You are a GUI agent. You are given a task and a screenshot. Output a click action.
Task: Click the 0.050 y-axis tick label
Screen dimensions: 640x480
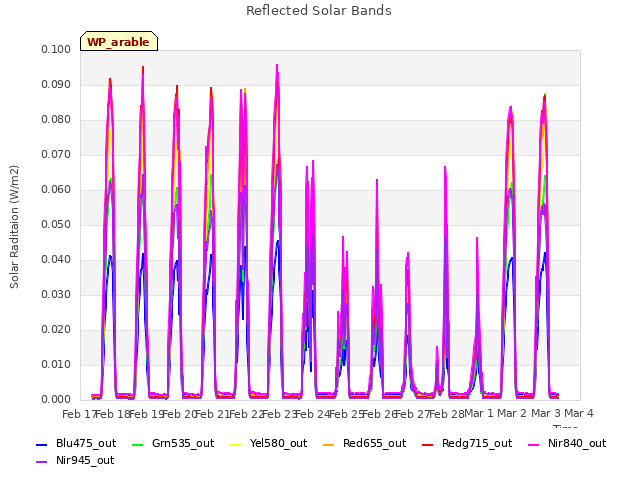coord(56,224)
